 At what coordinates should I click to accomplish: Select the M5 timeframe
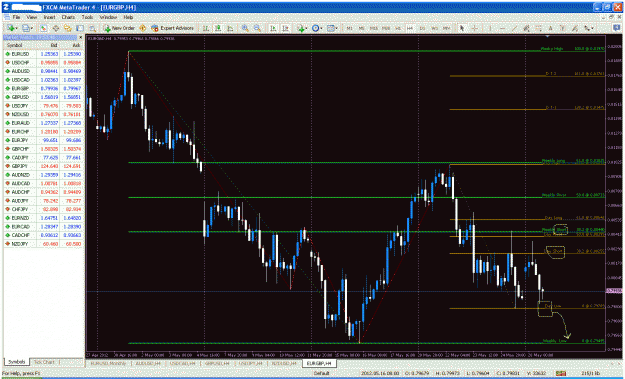click(x=362, y=28)
